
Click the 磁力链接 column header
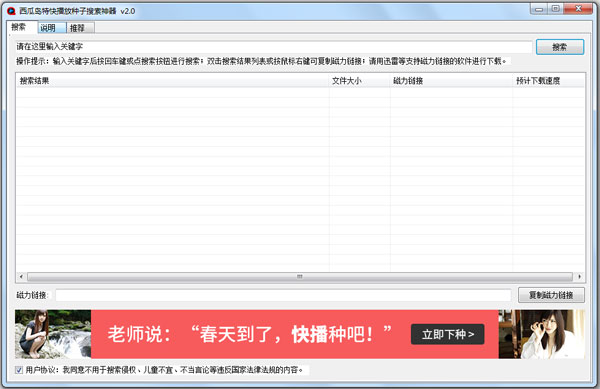(x=451, y=81)
